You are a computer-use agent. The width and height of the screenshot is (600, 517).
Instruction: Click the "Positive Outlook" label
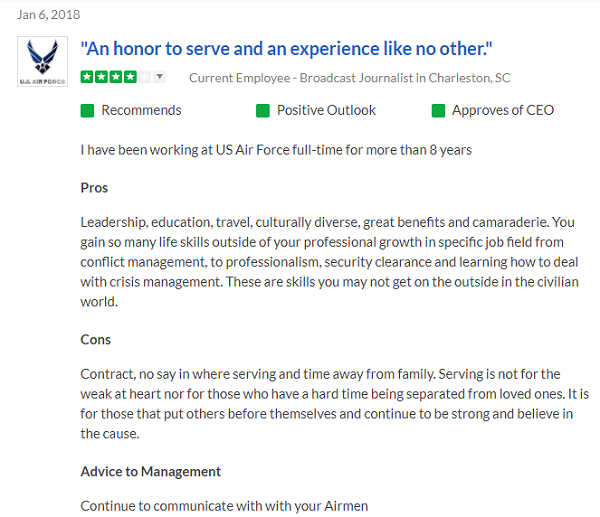tap(327, 110)
